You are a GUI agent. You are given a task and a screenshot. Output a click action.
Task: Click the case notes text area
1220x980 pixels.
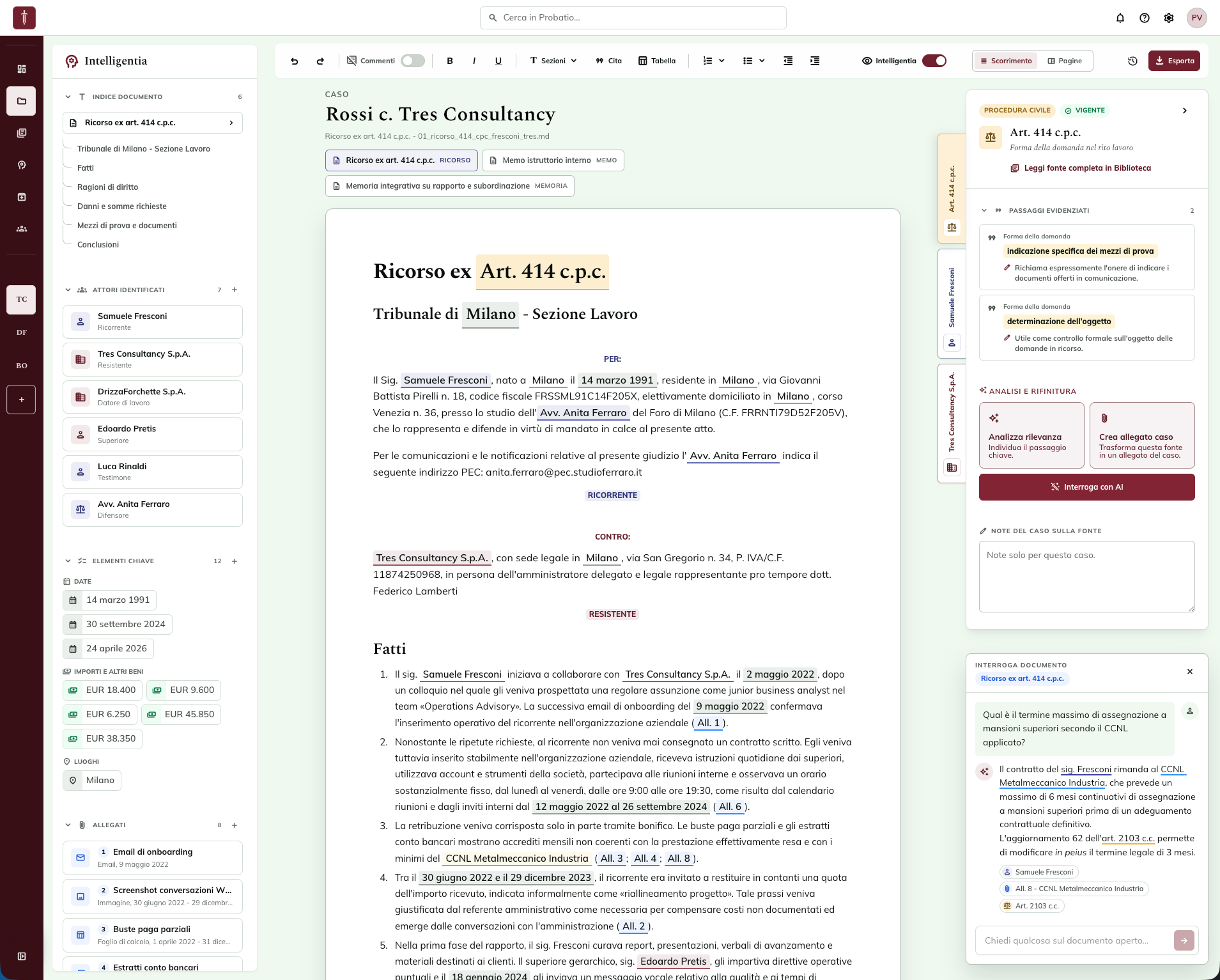[1086, 577]
